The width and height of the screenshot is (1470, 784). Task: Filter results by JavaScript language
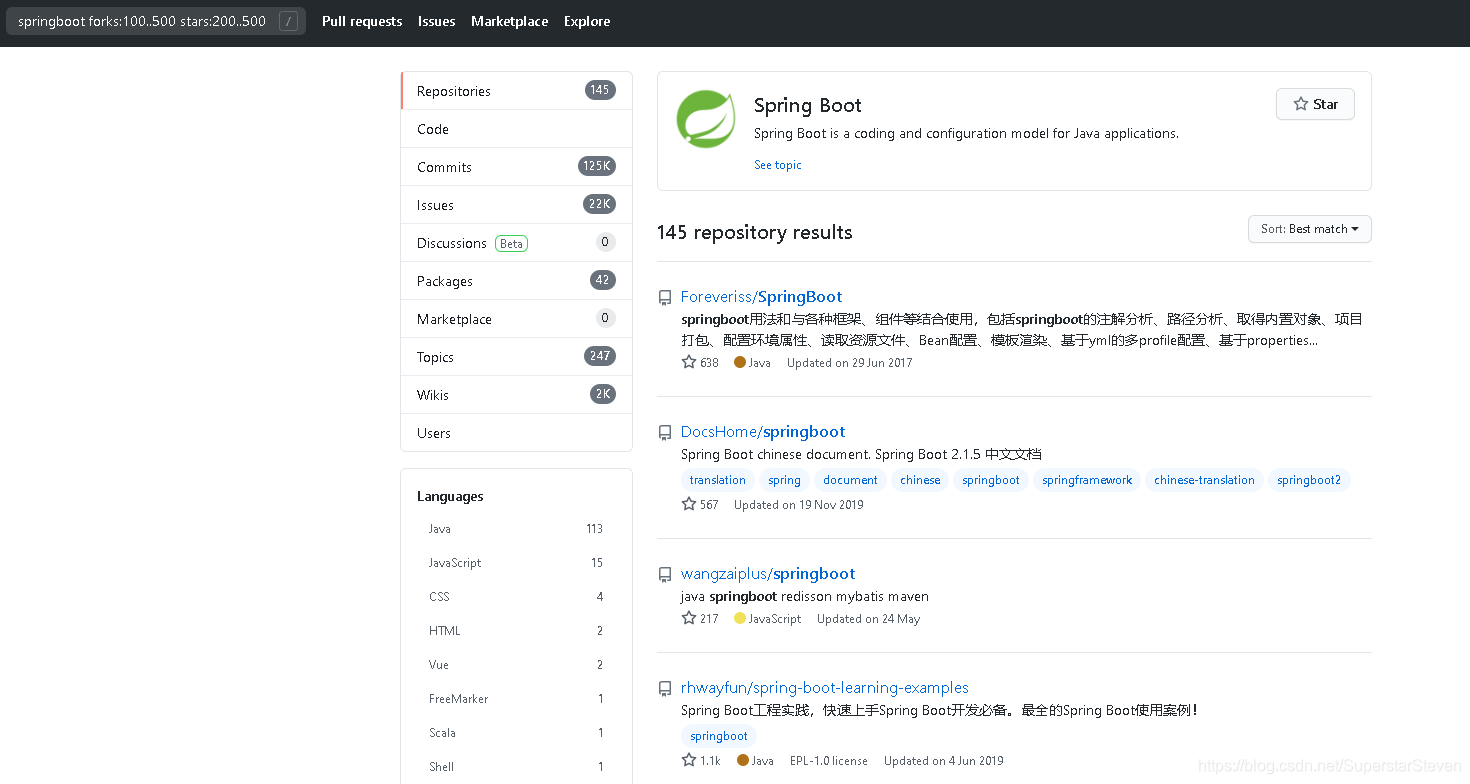click(516, 563)
